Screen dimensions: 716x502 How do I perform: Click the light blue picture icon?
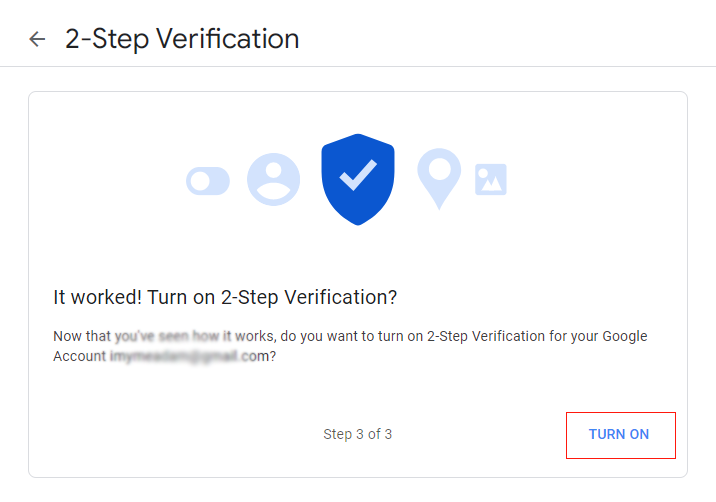point(491,179)
